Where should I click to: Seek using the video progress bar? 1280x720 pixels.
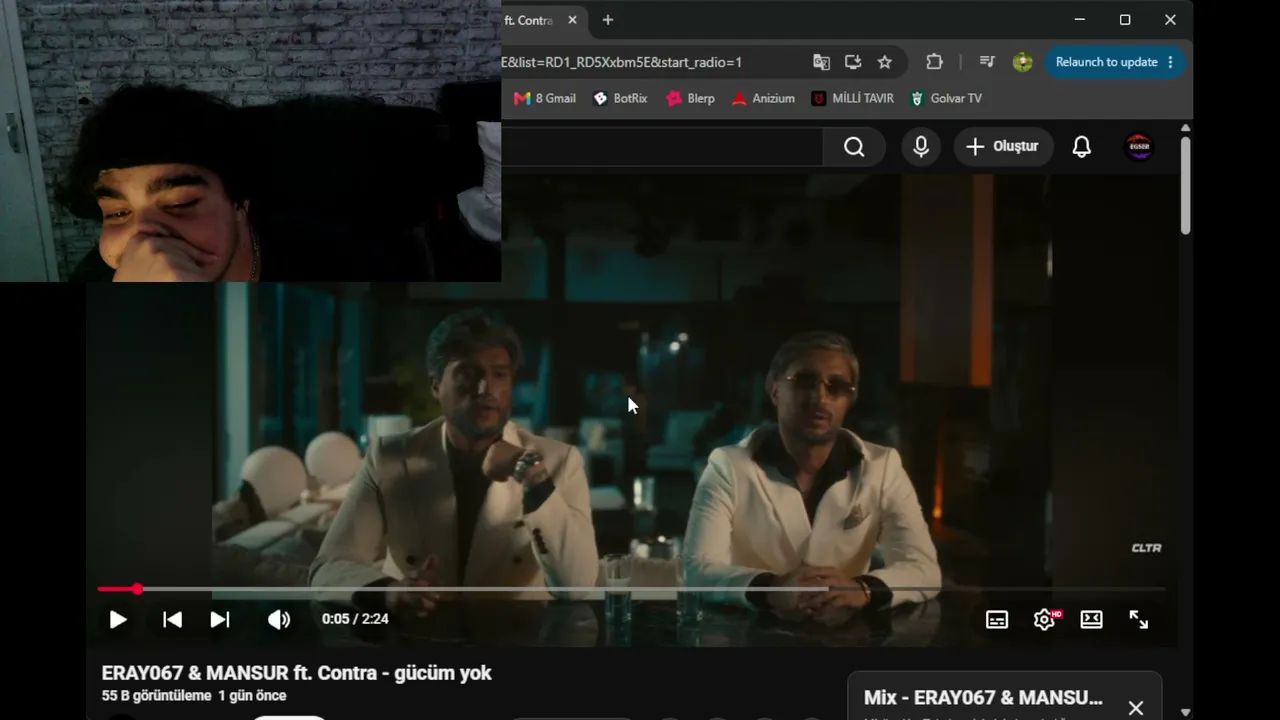point(632,589)
